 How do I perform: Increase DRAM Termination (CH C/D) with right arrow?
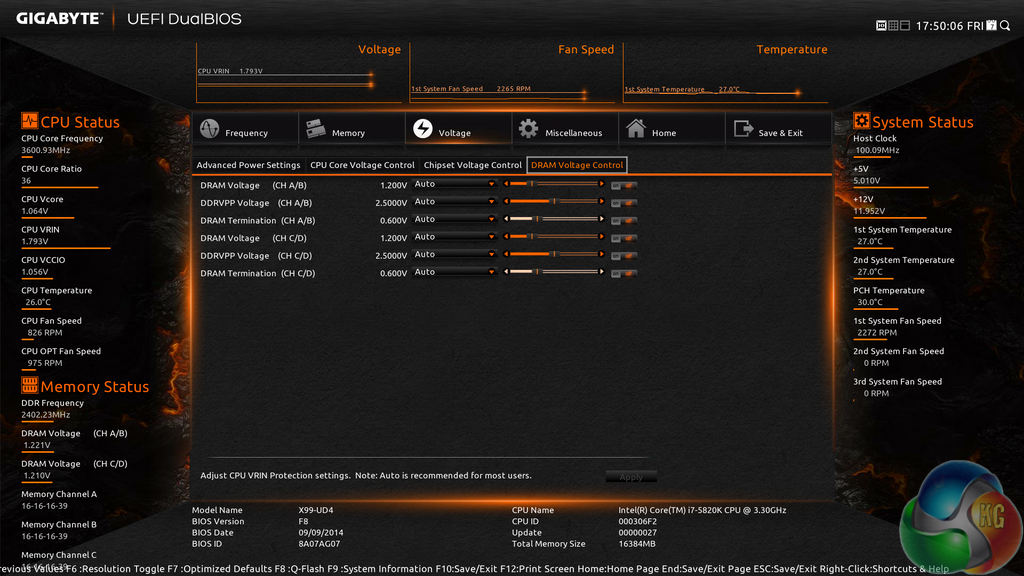click(601, 272)
